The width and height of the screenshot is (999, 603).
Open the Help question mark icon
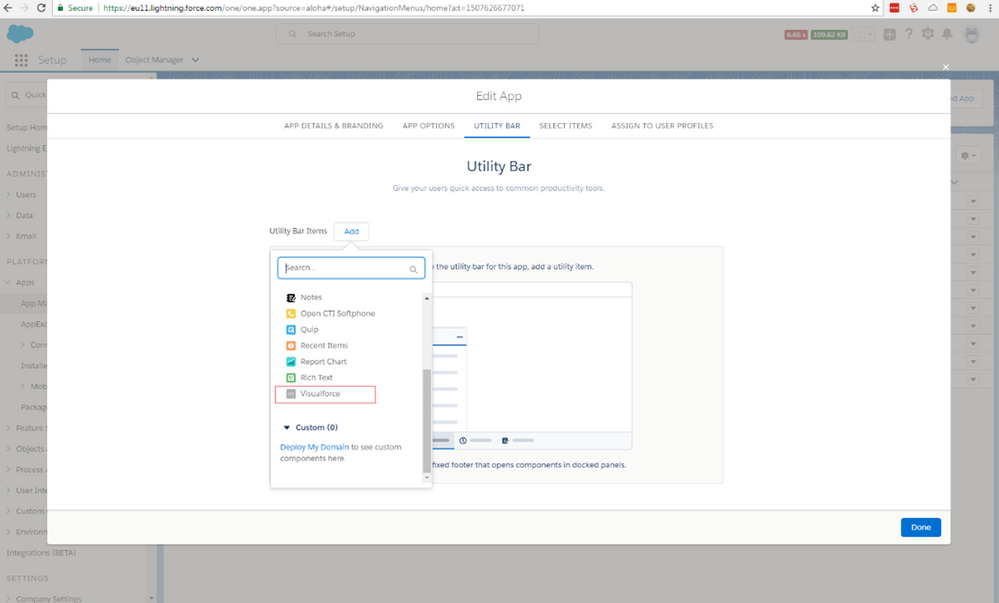coord(909,34)
